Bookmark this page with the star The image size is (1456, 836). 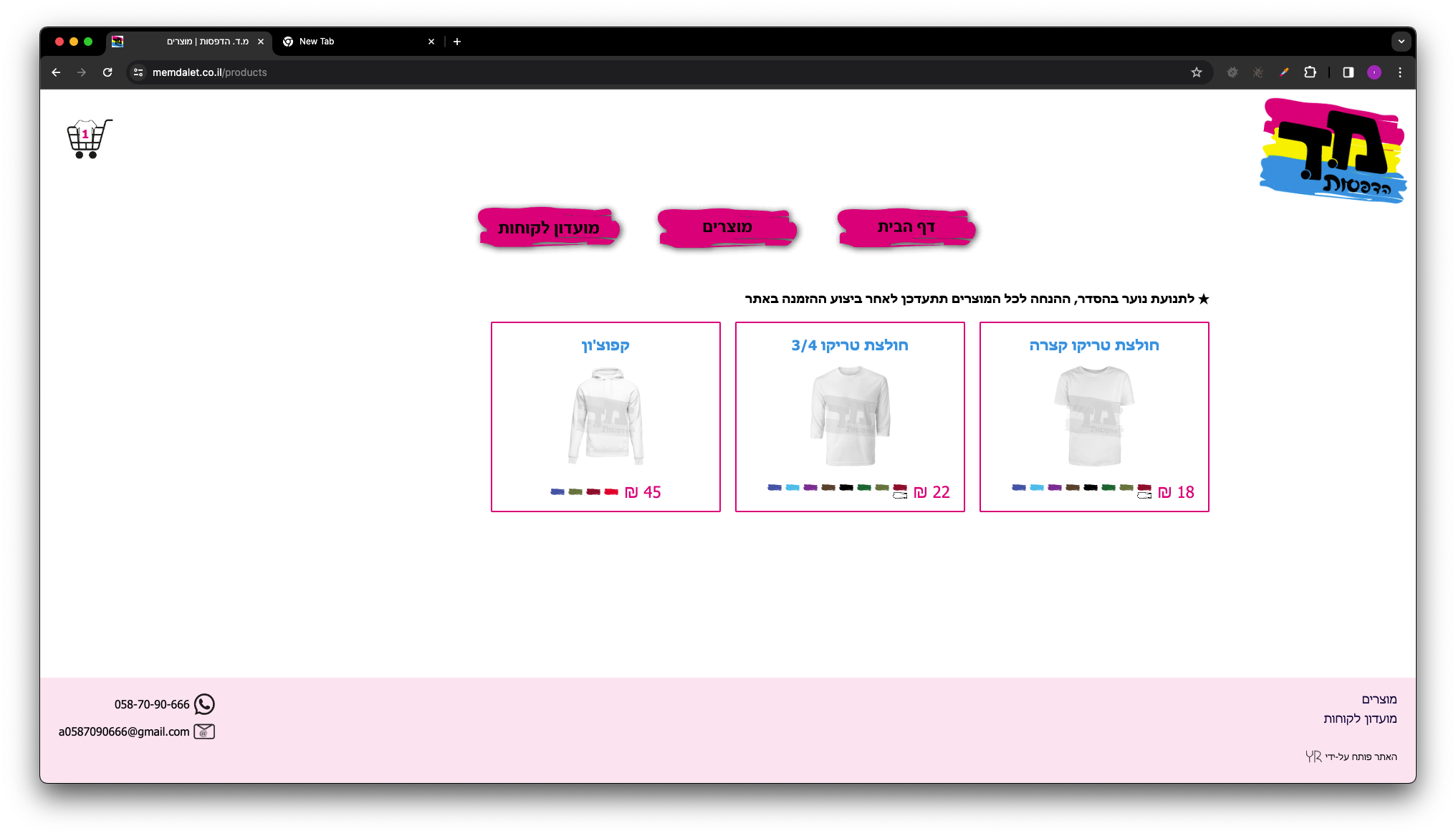click(1197, 72)
